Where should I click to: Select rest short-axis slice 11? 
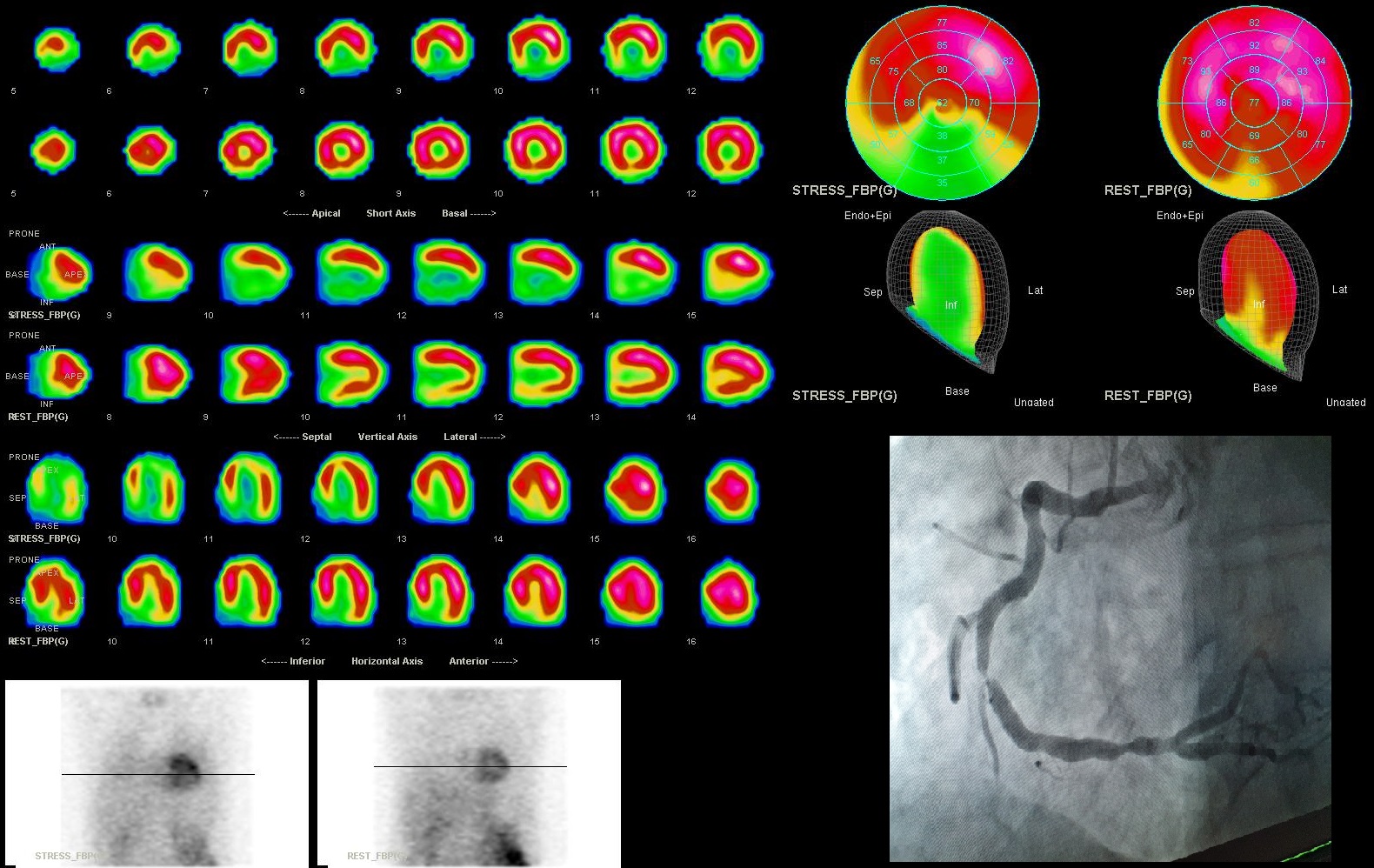click(632, 150)
